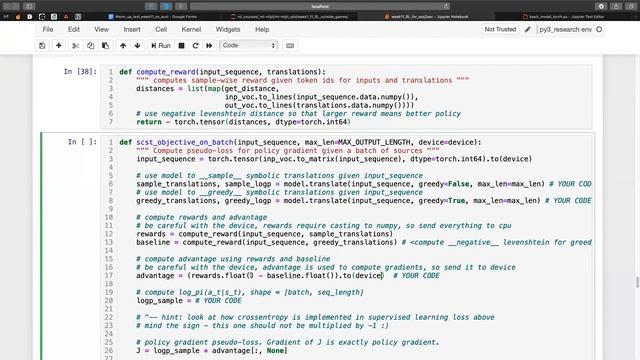Reload the page in Safari address bar
Screen dimensions: 640x360
click(x=446, y=6)
